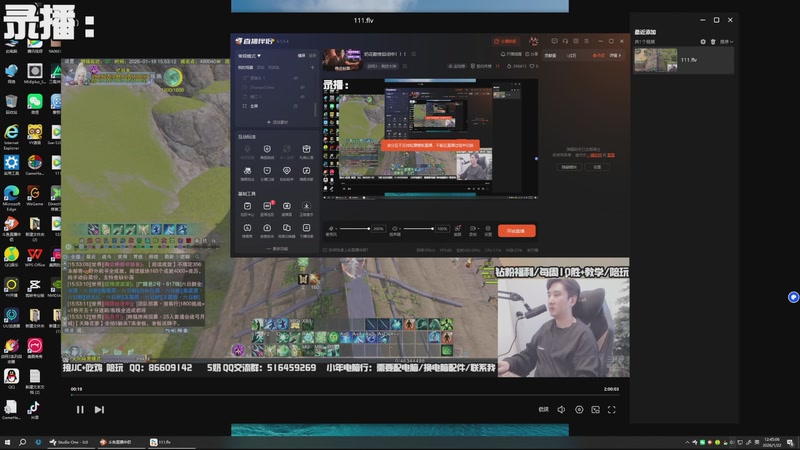Screen dimensions: 800x450
Task: Mute the video player volume
Action: pos(561,410)
